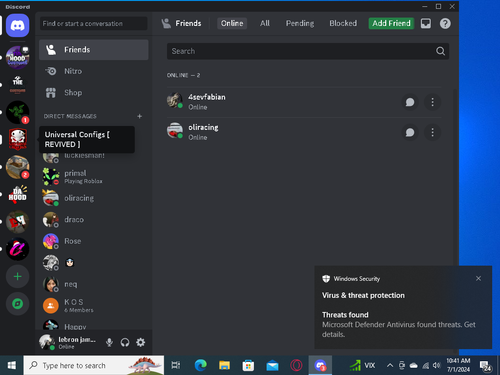Click the Add a Server plus icon
This screenshot has height=375, width=500.
point(17,276)
